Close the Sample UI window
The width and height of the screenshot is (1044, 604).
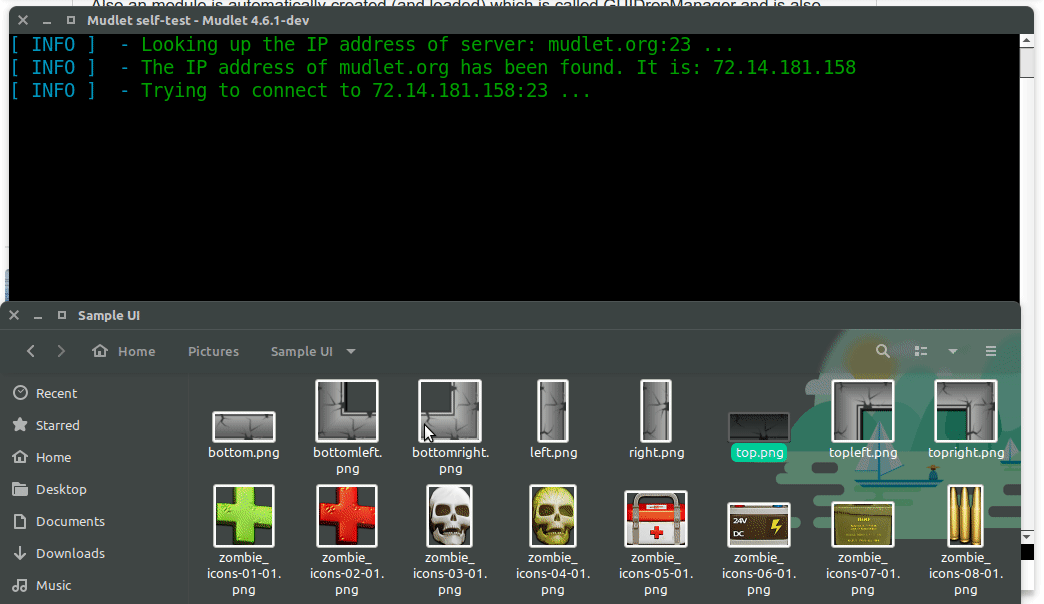click(x=14, y=315)
